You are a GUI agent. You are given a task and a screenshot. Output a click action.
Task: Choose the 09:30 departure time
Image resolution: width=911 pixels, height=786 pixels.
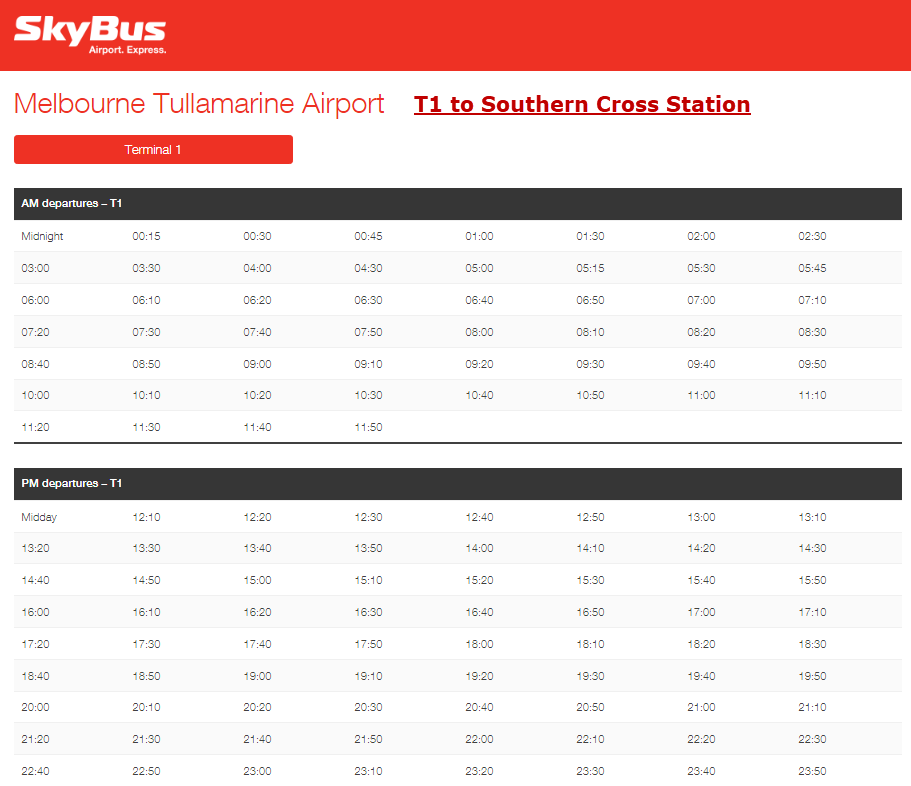(x=590, y=364)
